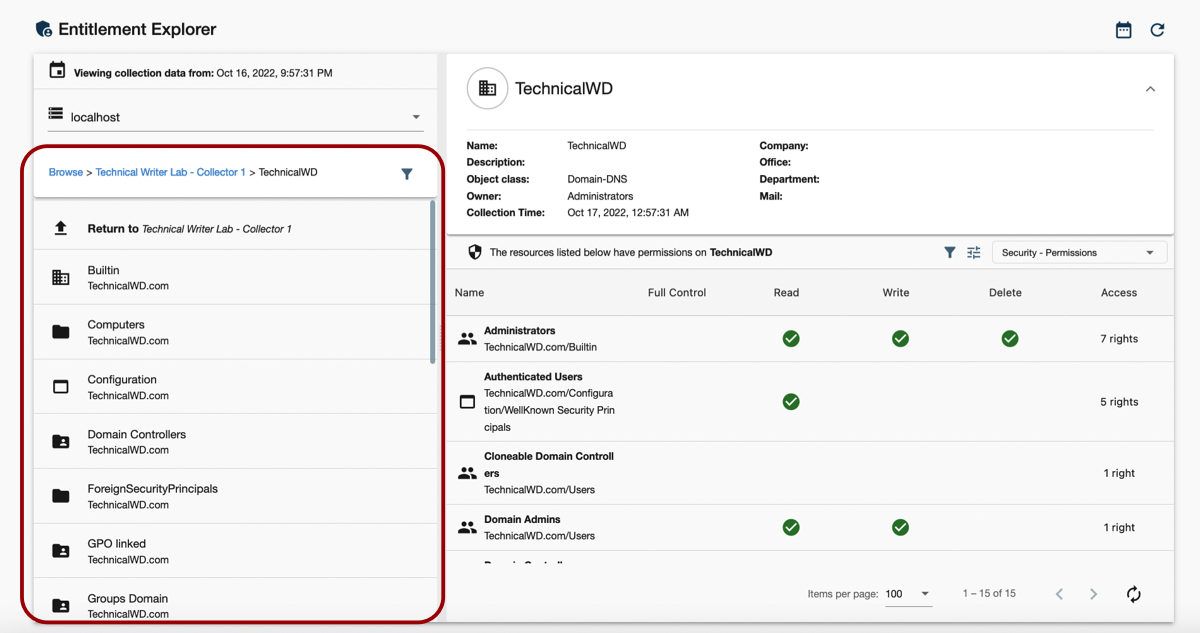Click Administrators Read permission checkmark
This screenshot has height=633, width=1200.
click(790, 339)
